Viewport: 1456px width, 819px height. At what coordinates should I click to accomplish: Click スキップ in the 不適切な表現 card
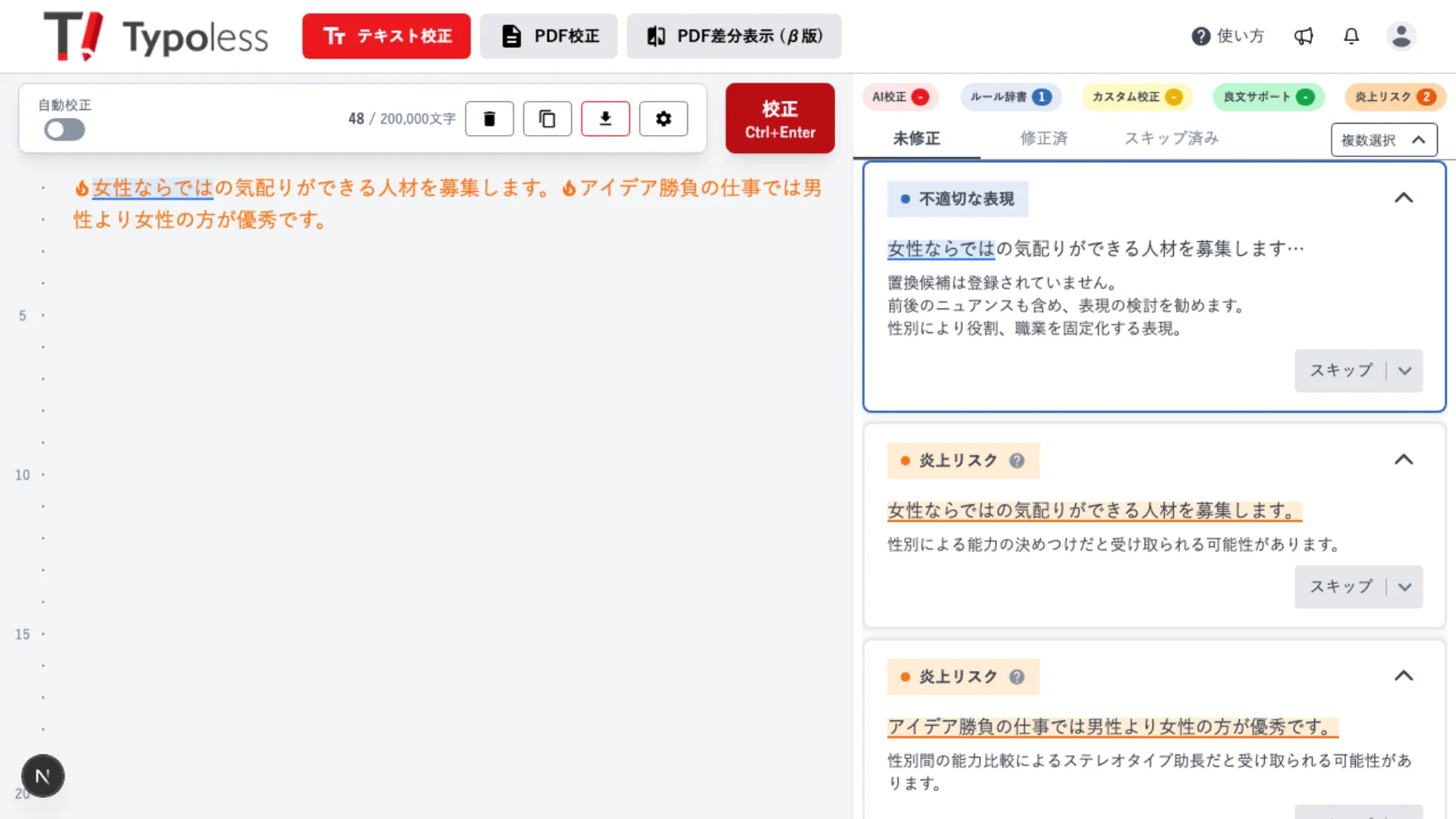(x=1341, y=370)
